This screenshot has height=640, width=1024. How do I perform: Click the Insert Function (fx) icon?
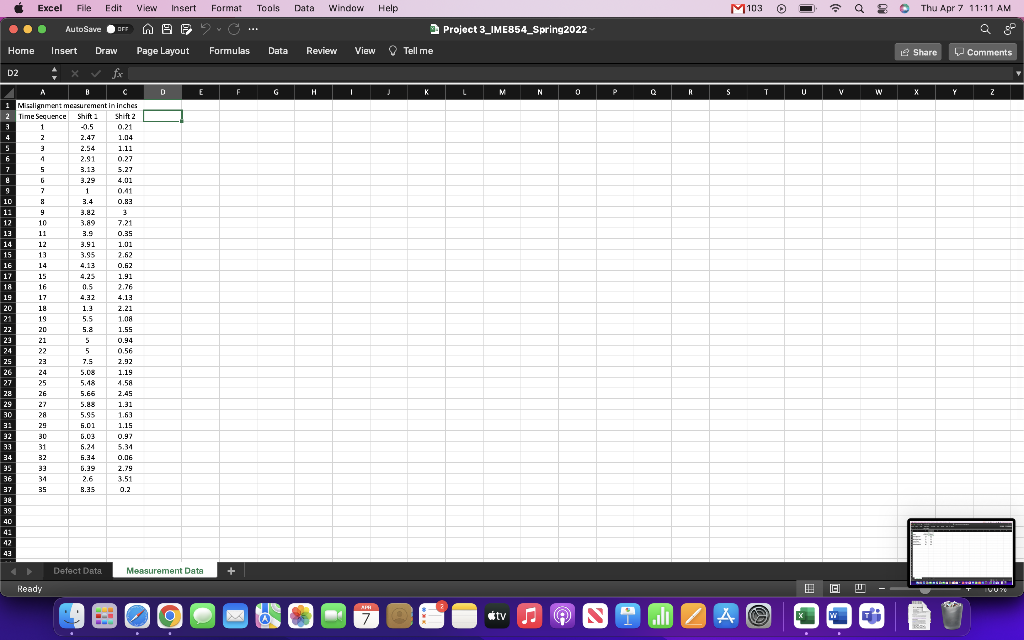pos(117,73)
